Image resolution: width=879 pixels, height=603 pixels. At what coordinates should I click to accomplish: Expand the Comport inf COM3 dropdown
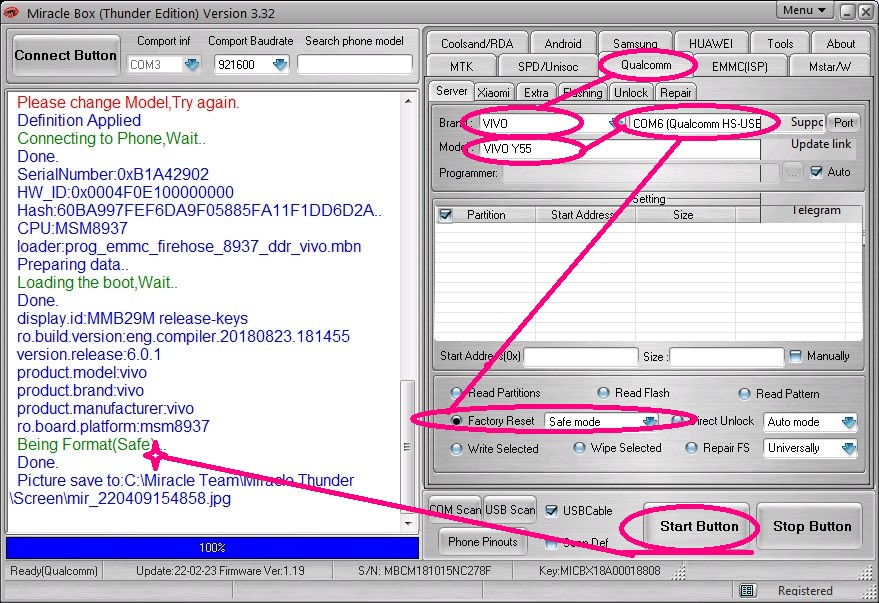192,64
